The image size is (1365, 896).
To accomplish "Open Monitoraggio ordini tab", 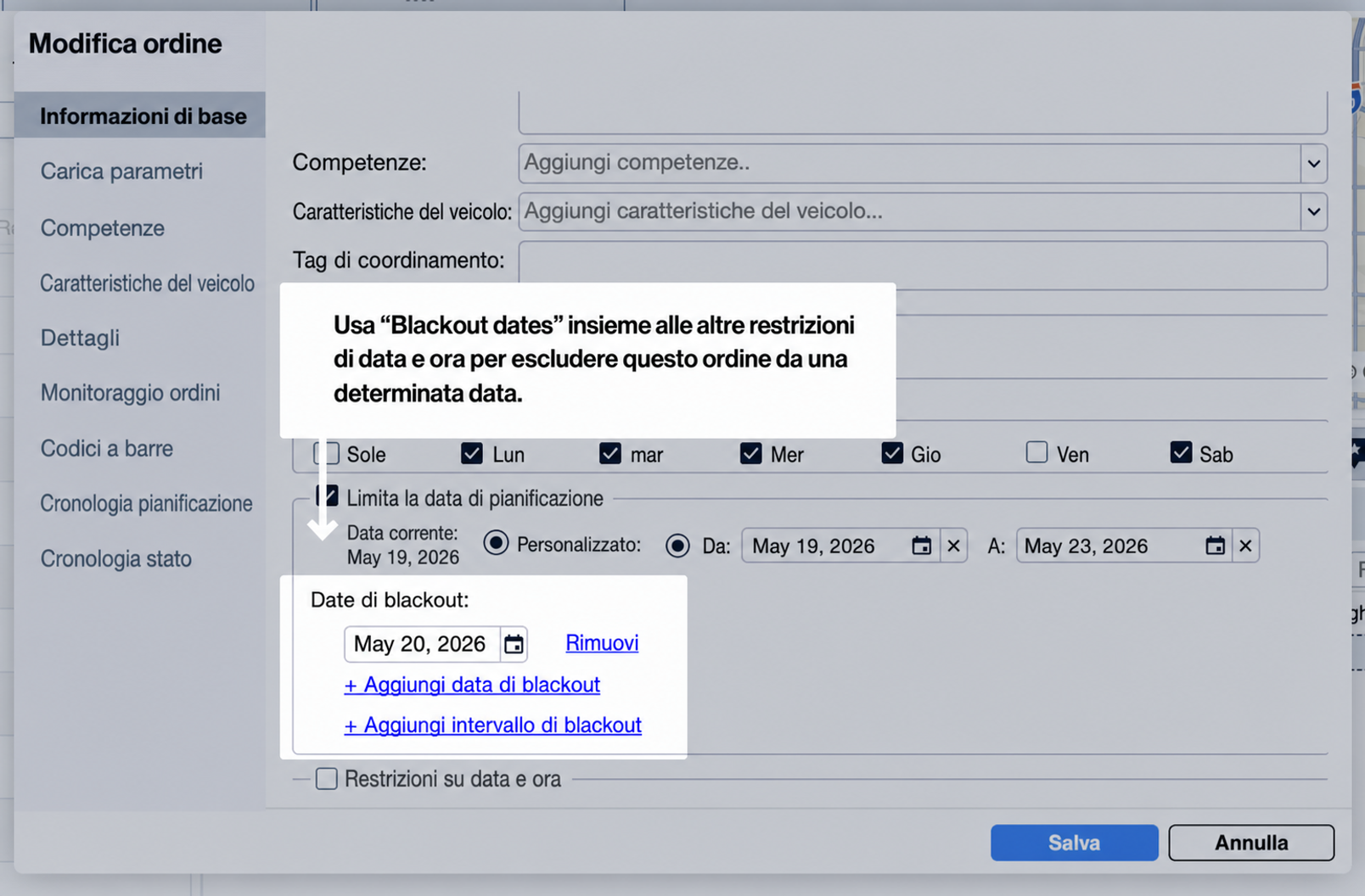I will point(131,393).
